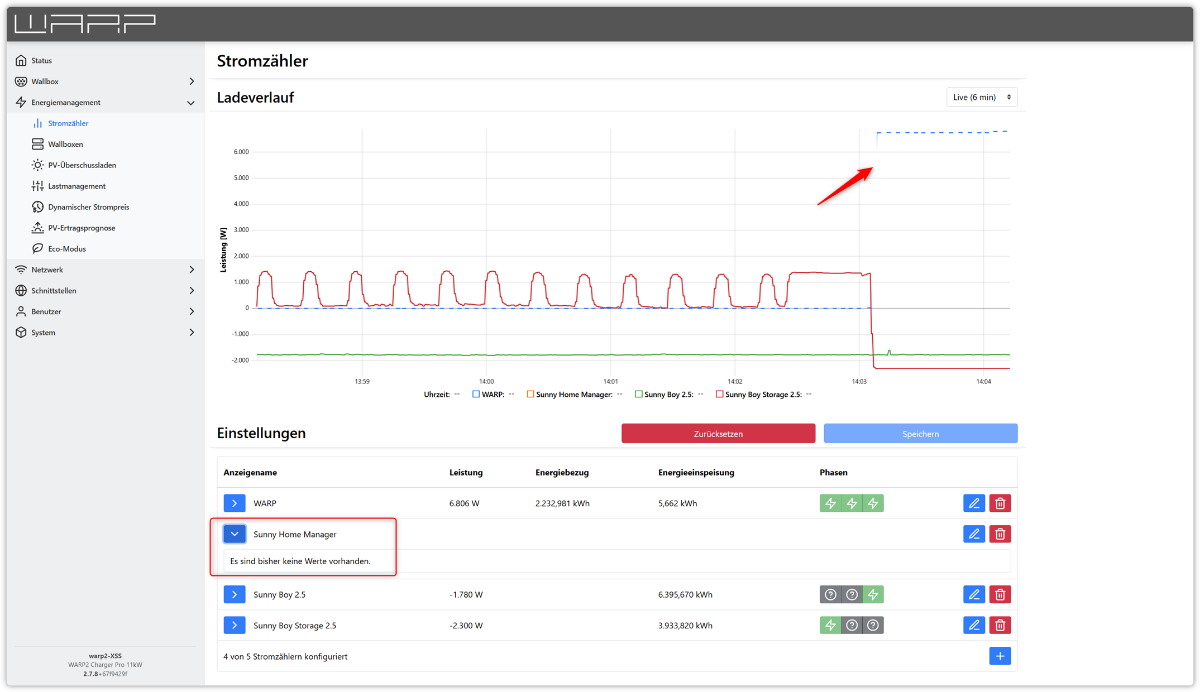Click WARP power value 6.806 W
Image resolution: width=1200 pixels, height=692 pixels.
(x=466, y=503)
